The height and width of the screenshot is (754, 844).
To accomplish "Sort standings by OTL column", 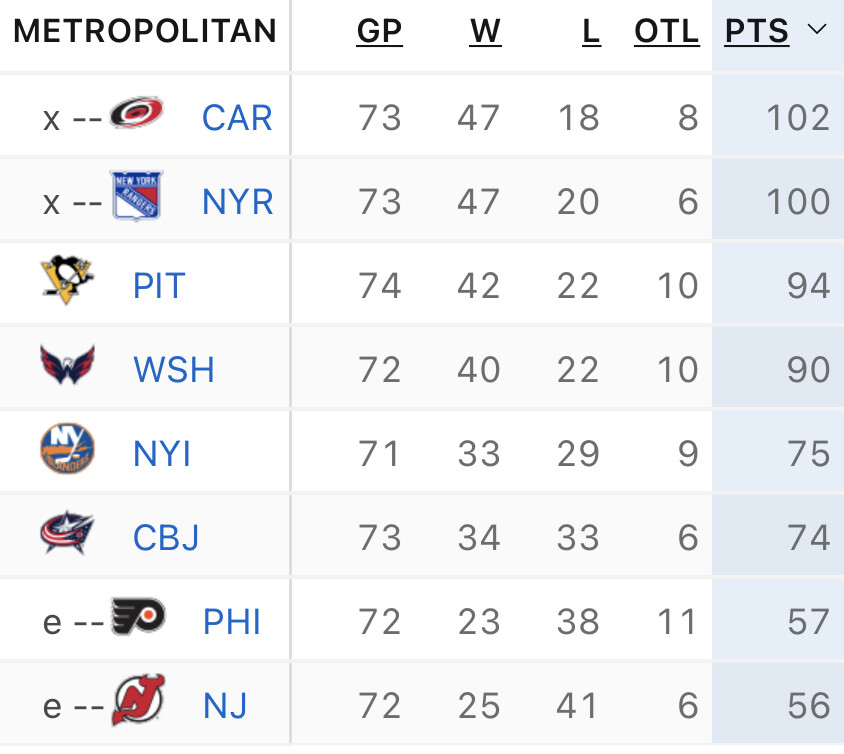I will (667, 32).
